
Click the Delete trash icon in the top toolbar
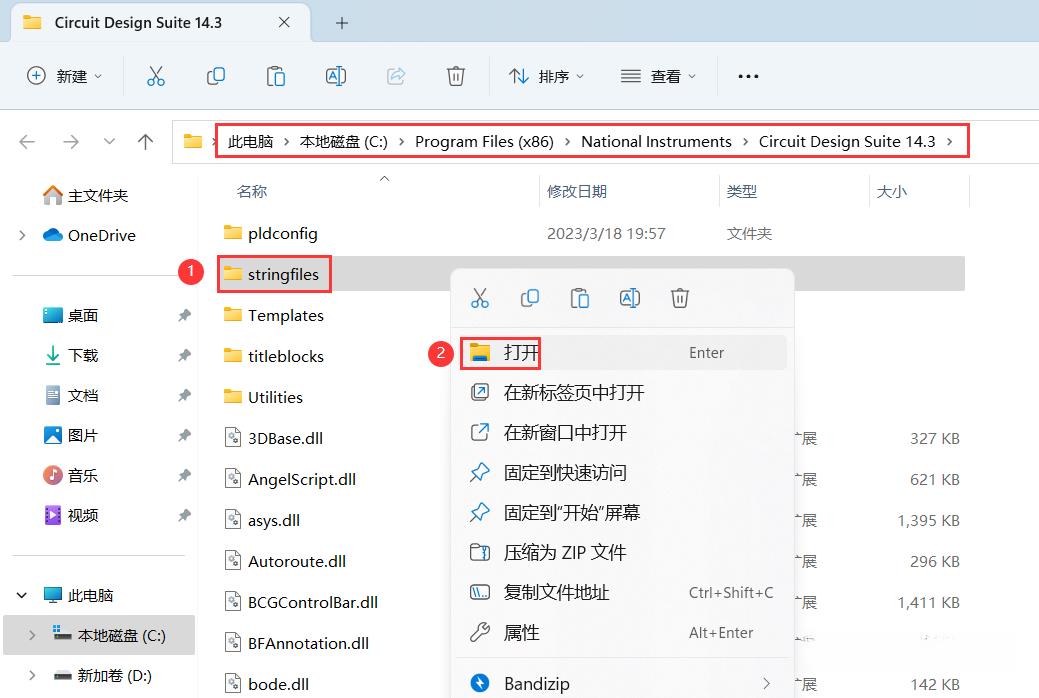point(456,76)
